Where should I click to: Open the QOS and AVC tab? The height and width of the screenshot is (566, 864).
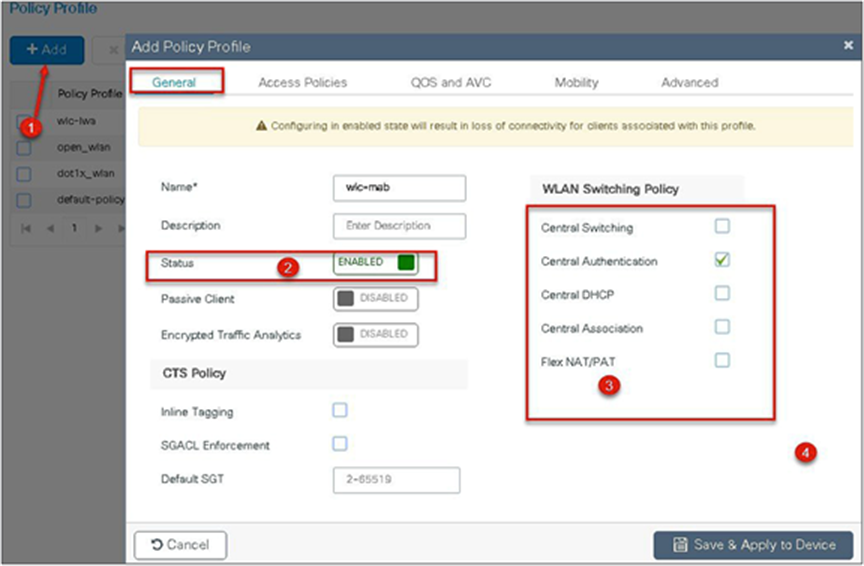click(x=450, y=82)
